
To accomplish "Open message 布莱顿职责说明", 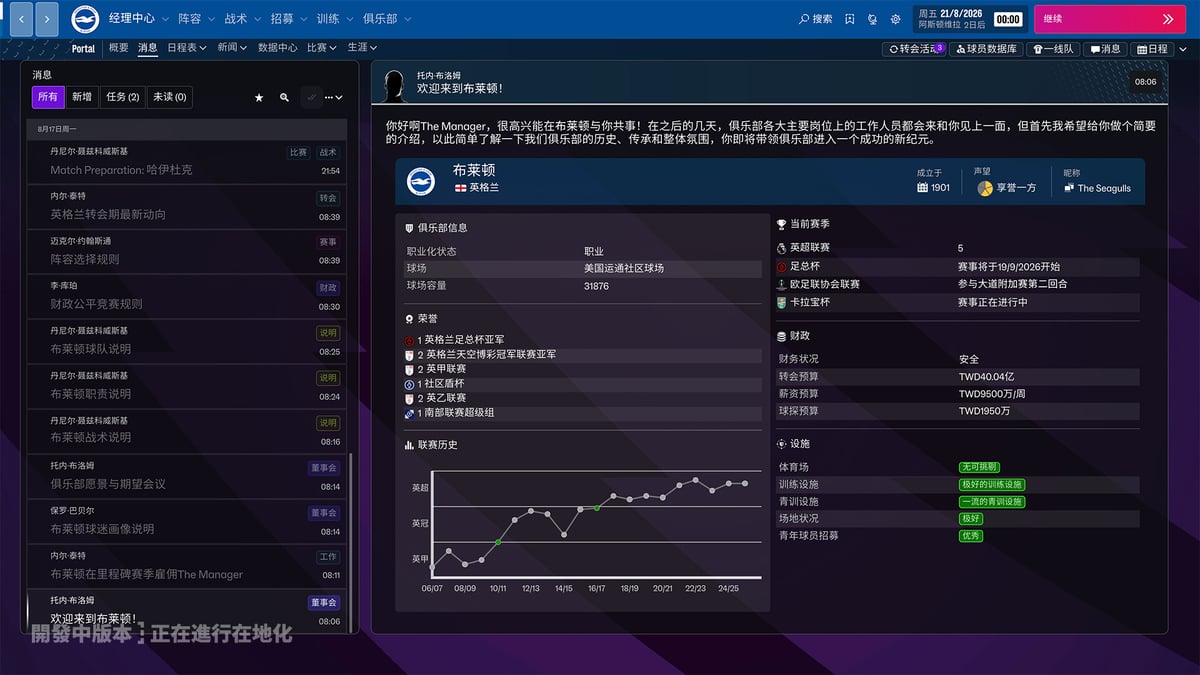I will click(x=186, y=385).
